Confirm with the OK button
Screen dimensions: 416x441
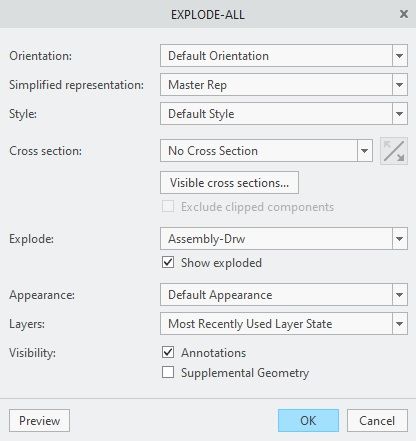pos(308,421)
